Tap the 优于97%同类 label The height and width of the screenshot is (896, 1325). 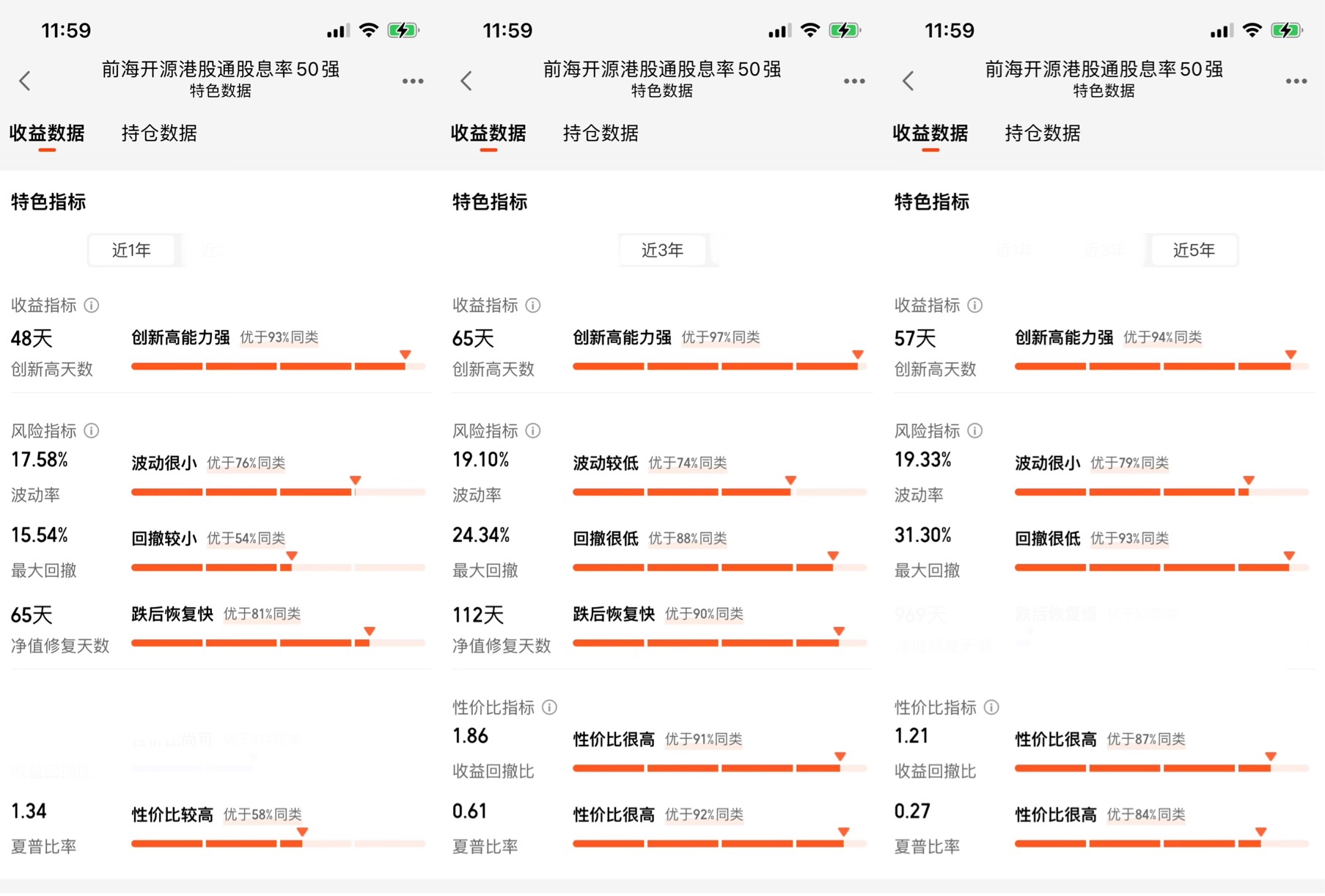(721, 337)
